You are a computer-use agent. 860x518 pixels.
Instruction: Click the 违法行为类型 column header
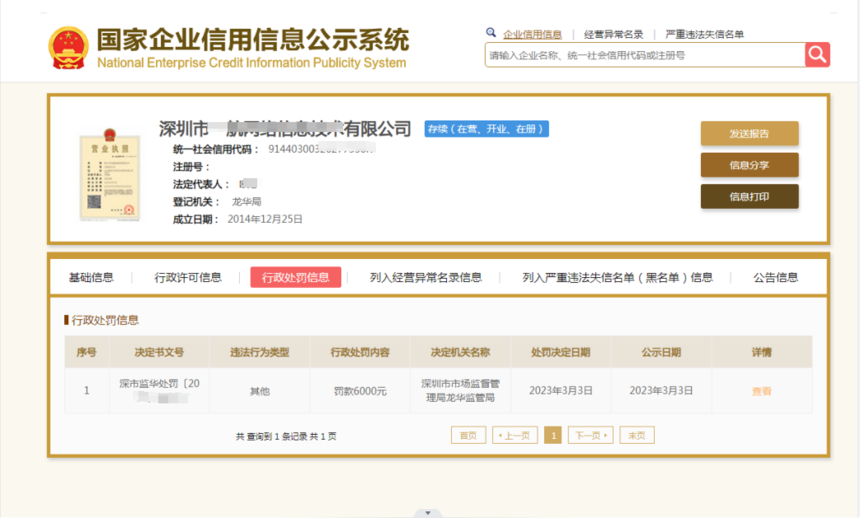click(x=259, y=352)
